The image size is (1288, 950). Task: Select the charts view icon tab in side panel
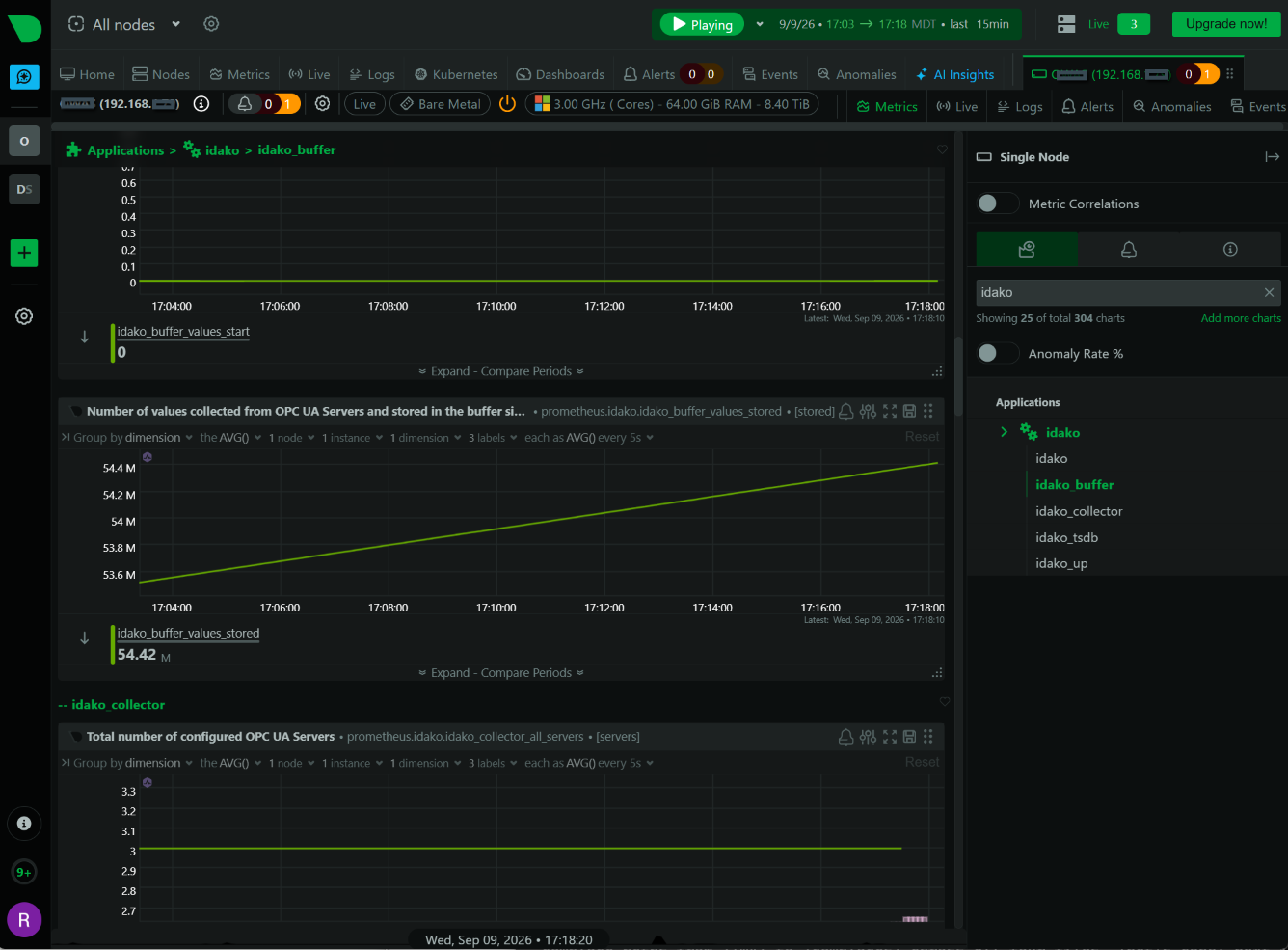point(1027,250)
